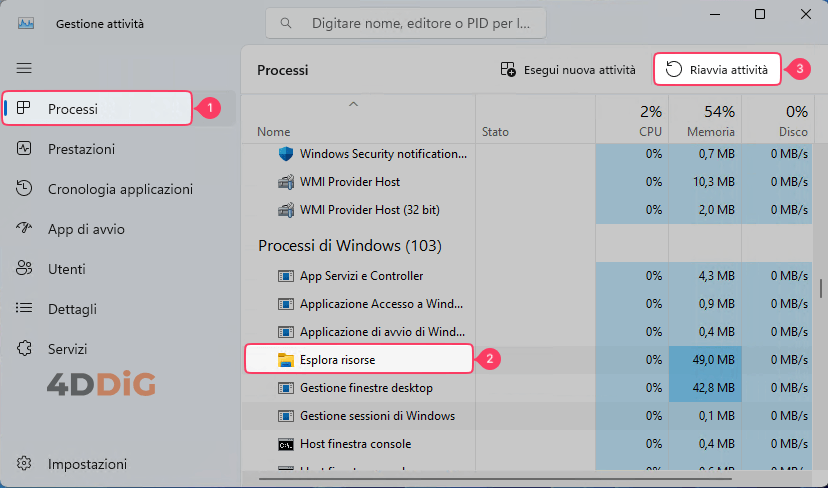The image size is (828, 488).
Task: Click the Dettagli list icon
Action: (24, 308)
